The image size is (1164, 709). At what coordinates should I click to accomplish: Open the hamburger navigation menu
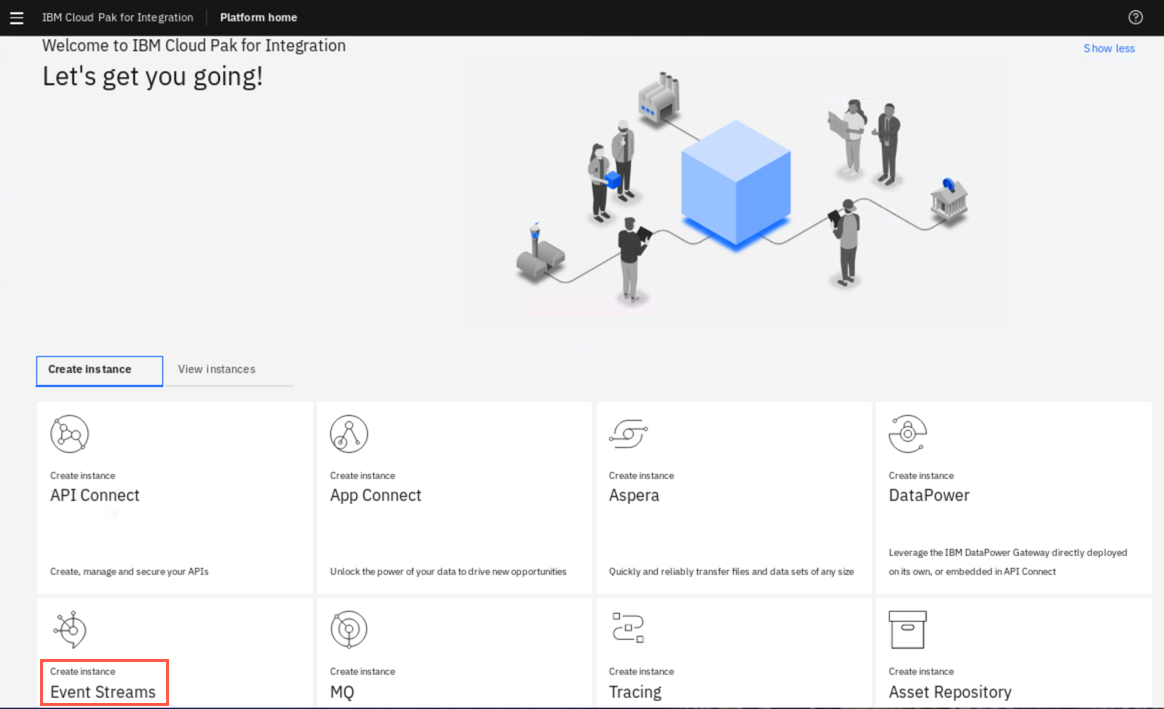point(16,18)
